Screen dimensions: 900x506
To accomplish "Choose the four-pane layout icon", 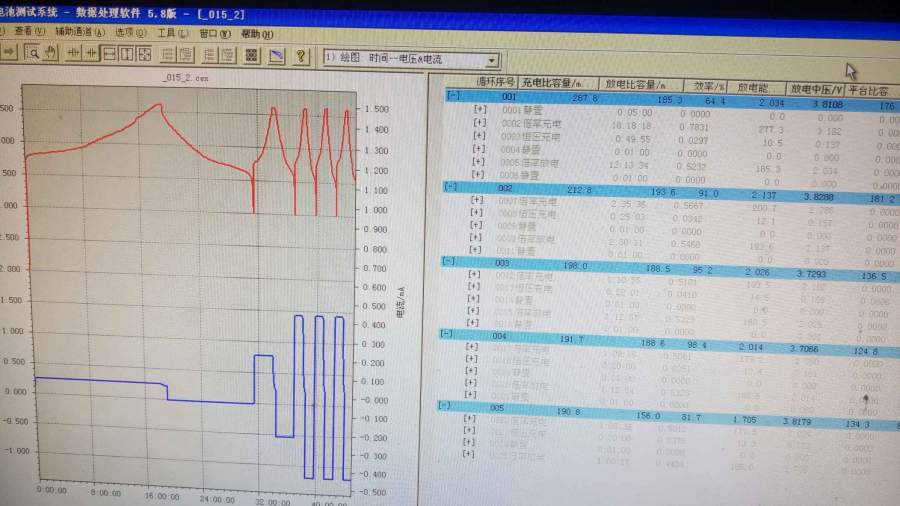I will pos(144,54).
